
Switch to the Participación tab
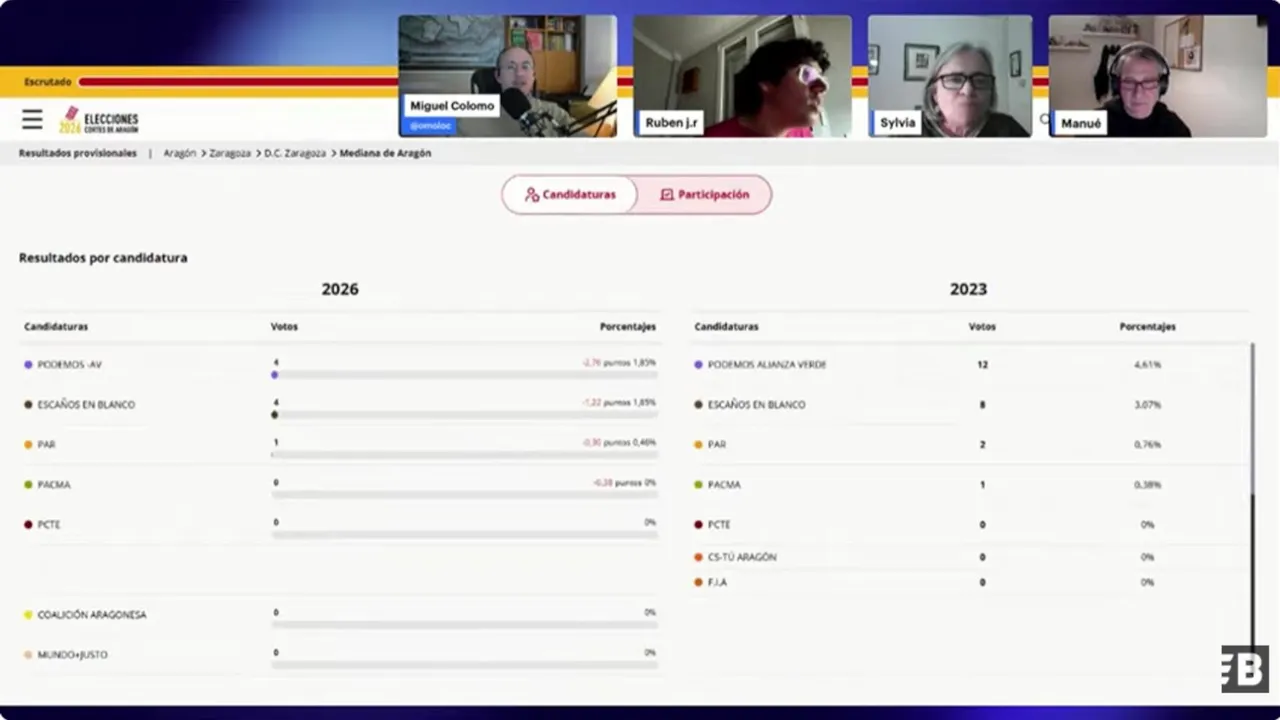point(705,195)
